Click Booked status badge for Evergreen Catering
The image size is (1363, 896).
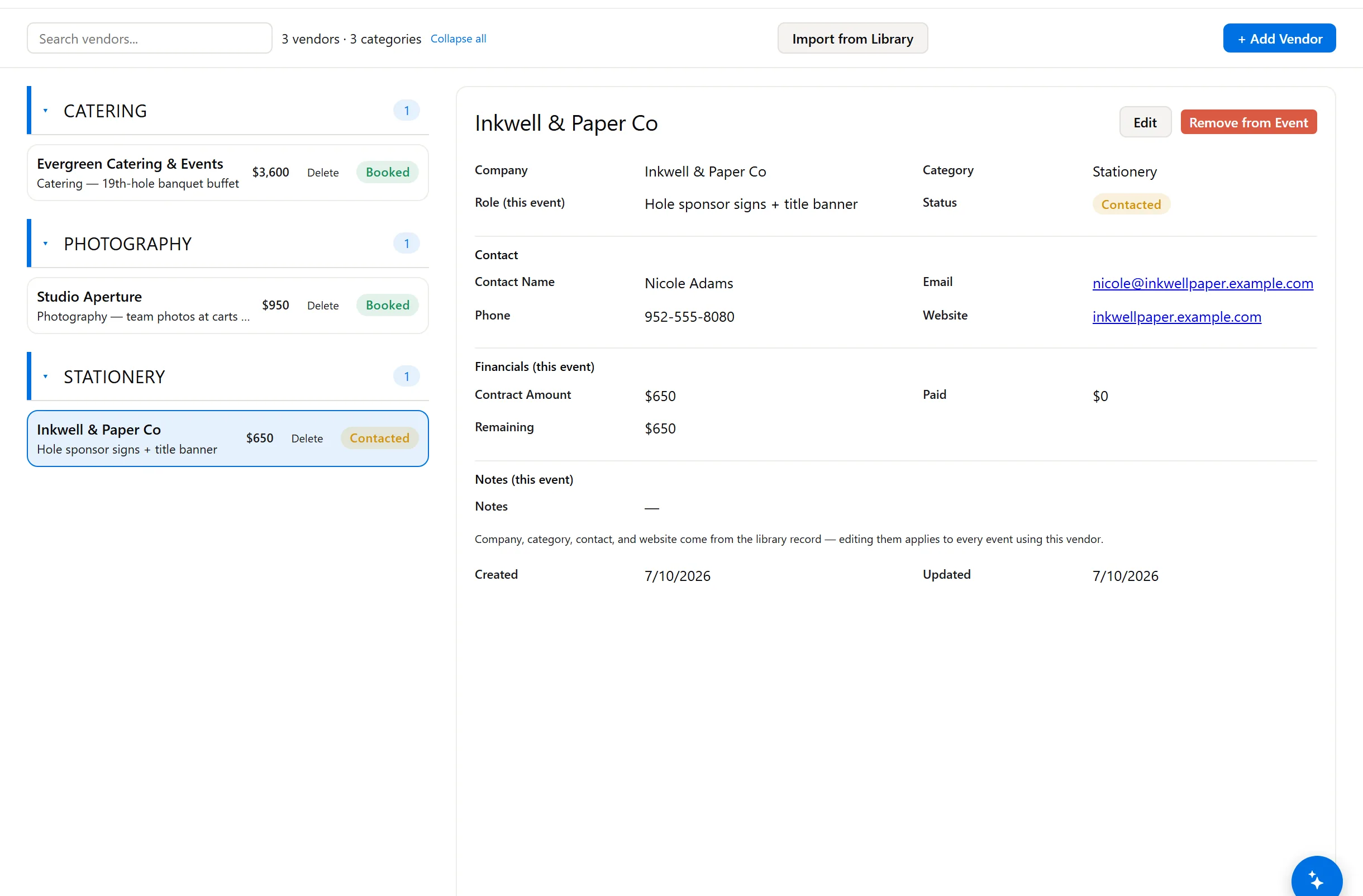pyautogui.click(x=387, y=171)
